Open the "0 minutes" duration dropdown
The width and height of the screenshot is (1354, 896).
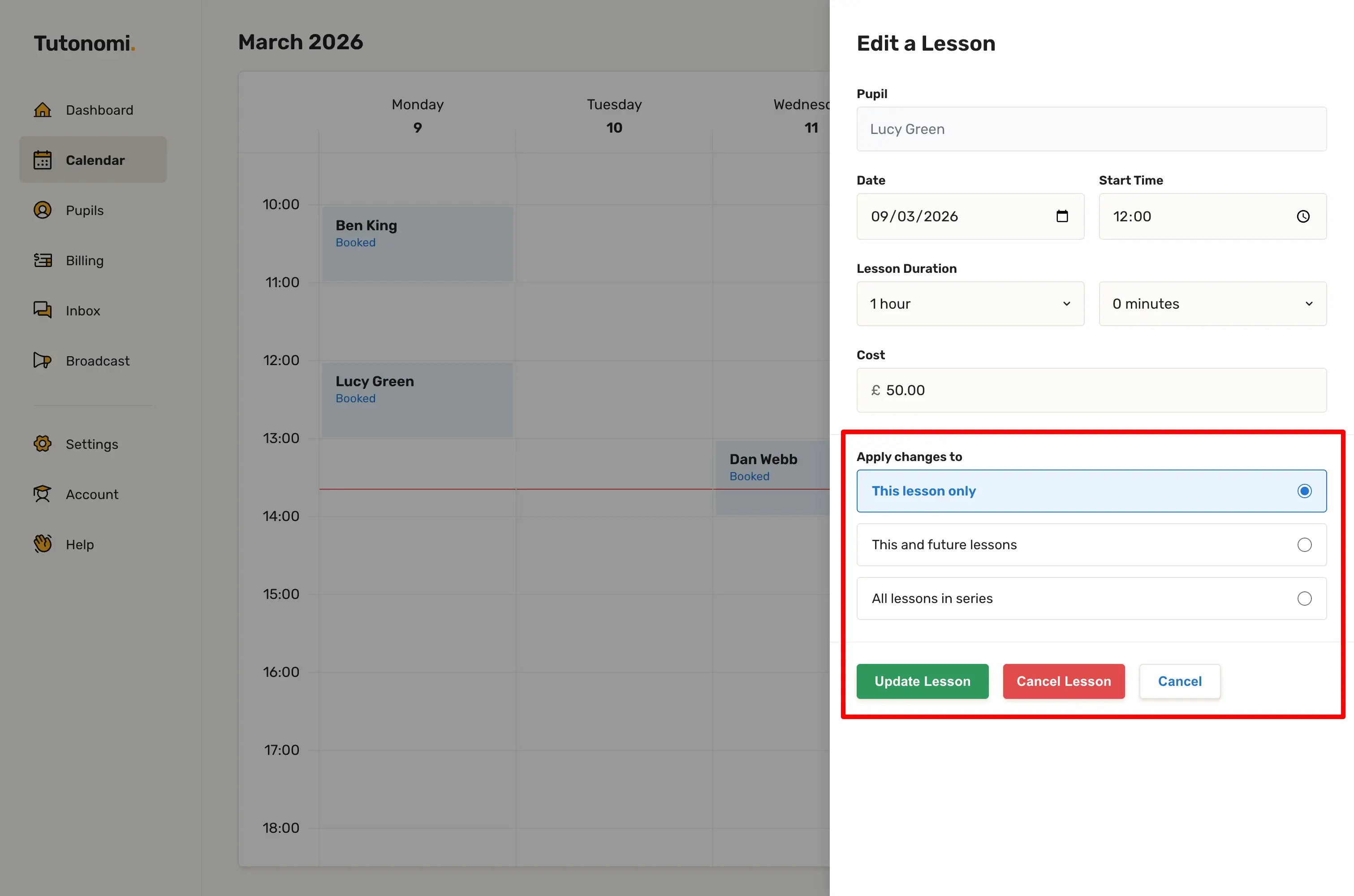pyautogui.click(x=1212, y=304)
